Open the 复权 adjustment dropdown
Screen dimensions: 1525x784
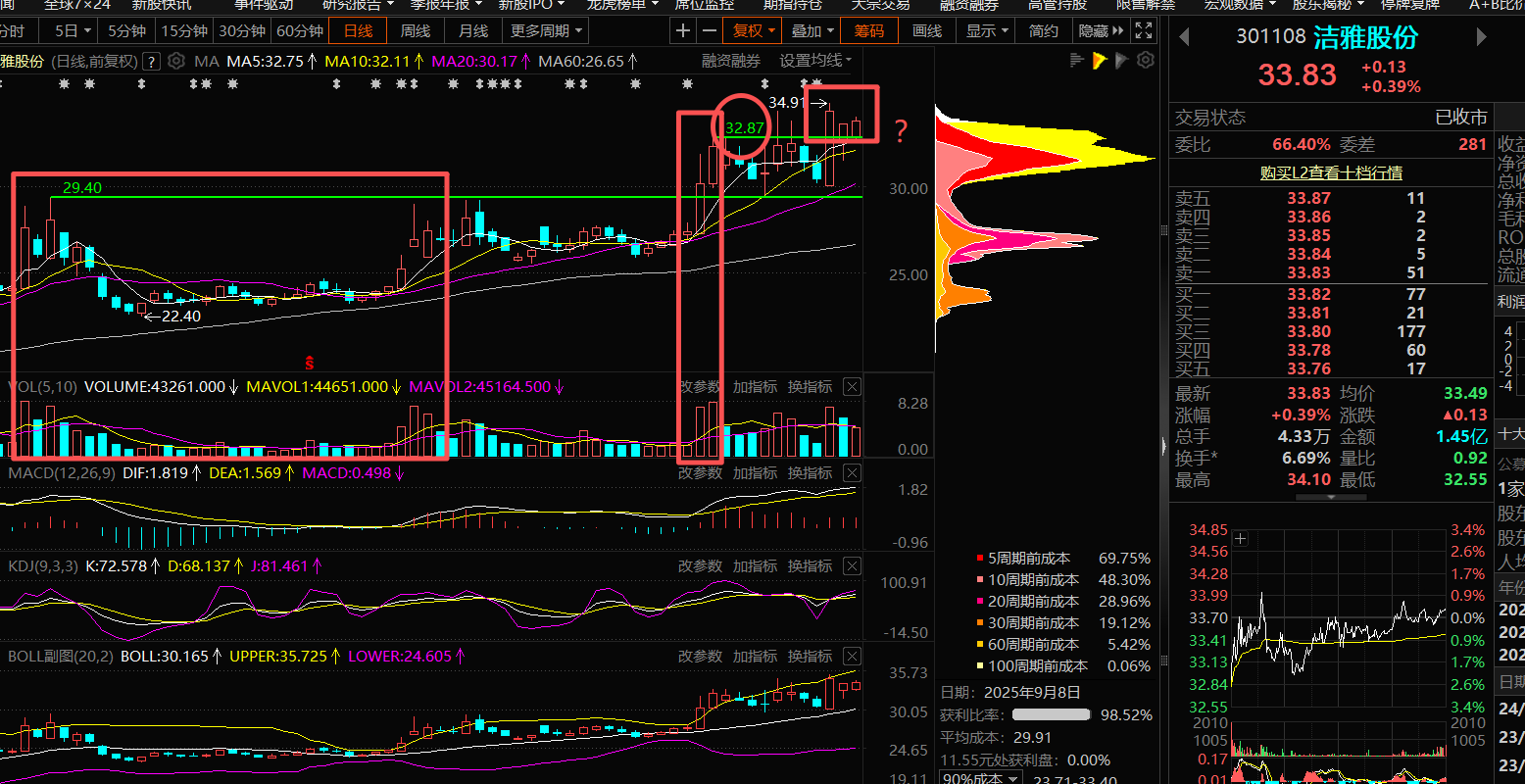click(754, 30)
